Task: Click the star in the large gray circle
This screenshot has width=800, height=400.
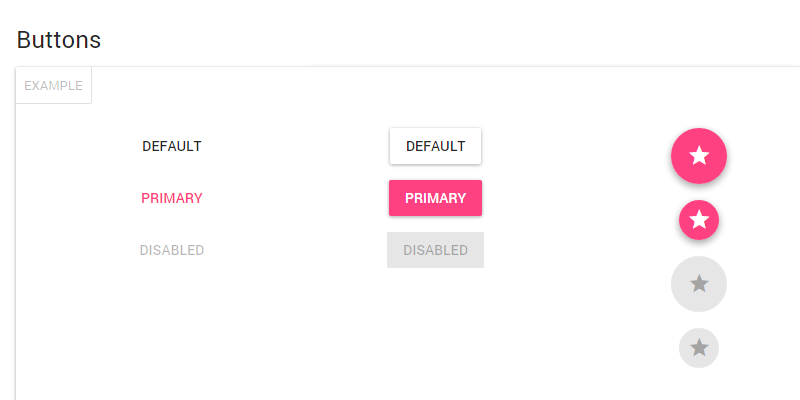Action: click(699, 284)
